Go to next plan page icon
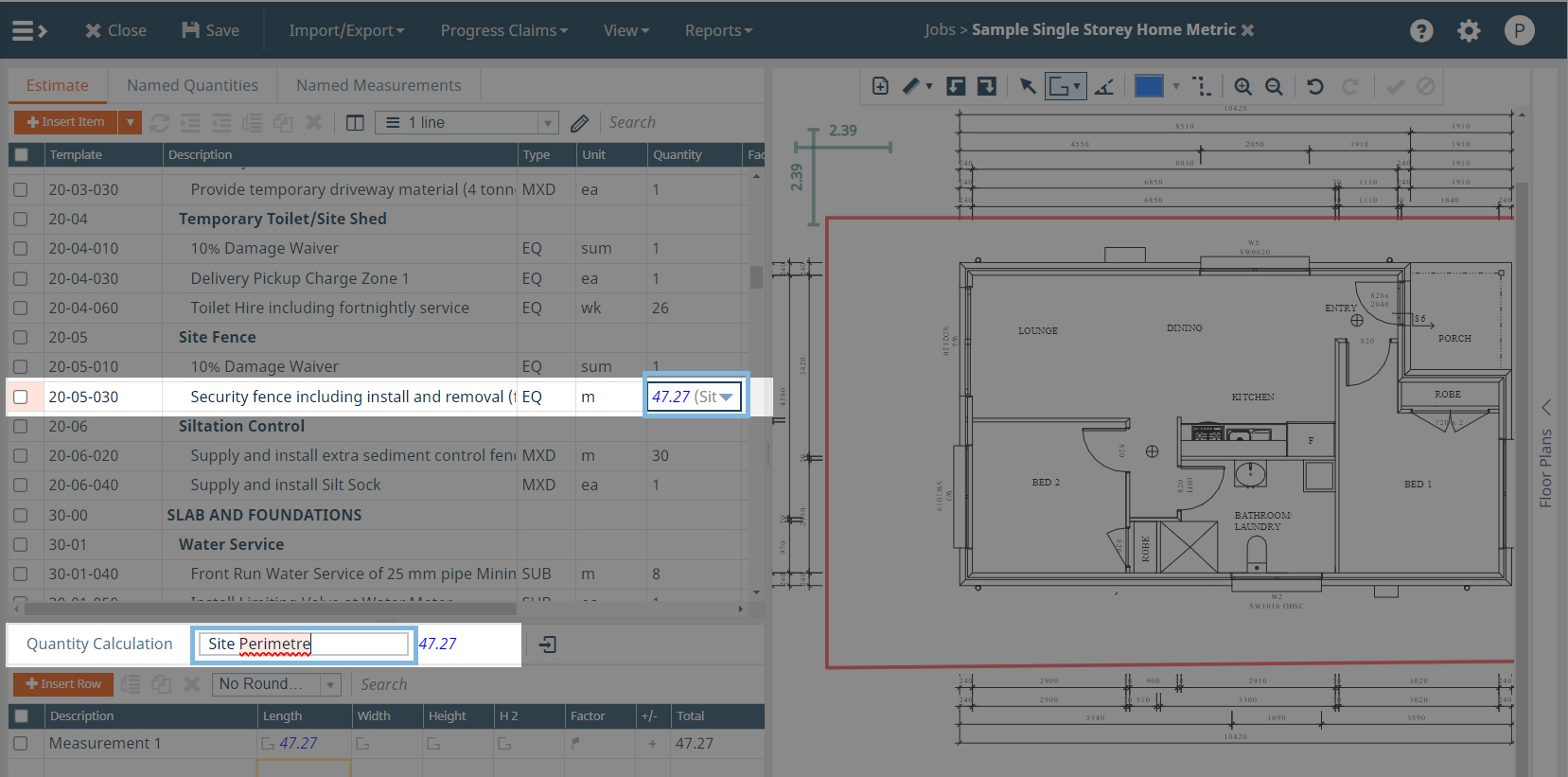This screenshot has width=1568, height=777. 987,86
